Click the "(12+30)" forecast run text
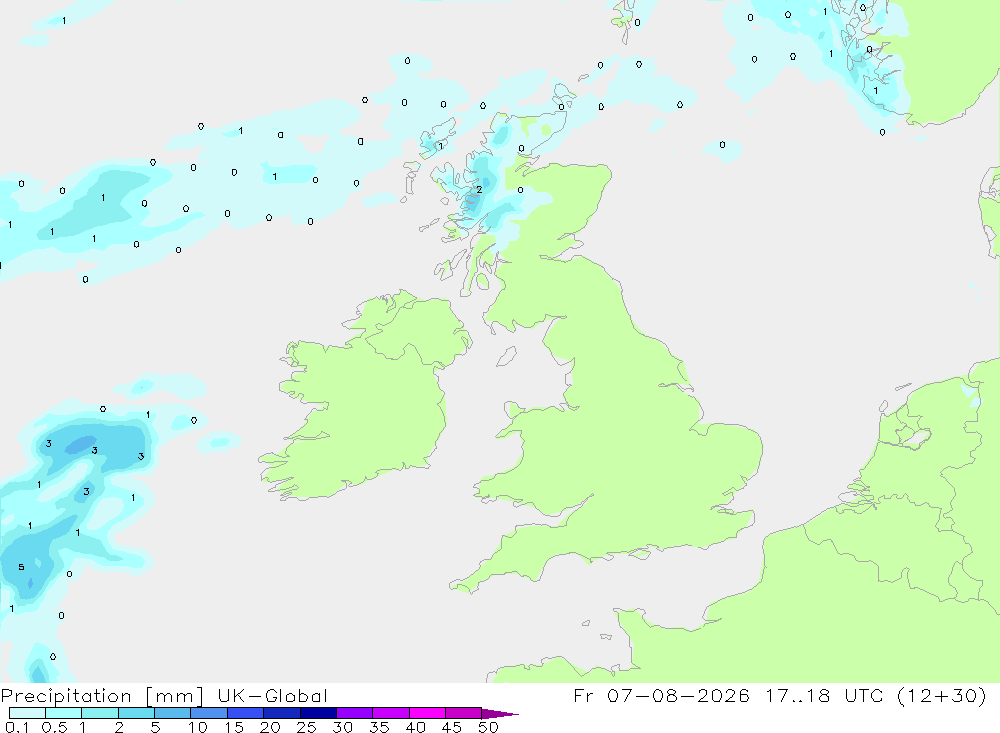1000x733 pixels. coord(941,695)
